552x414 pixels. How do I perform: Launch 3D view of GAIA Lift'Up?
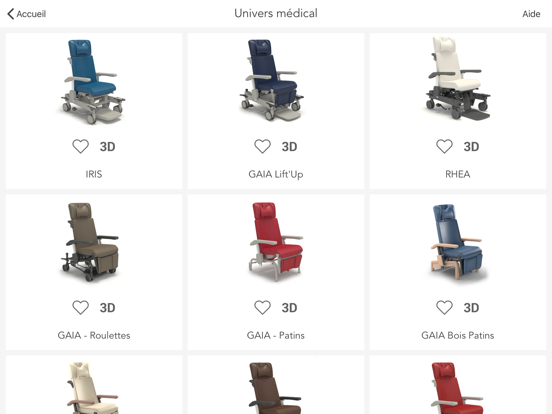pos(289,147)
